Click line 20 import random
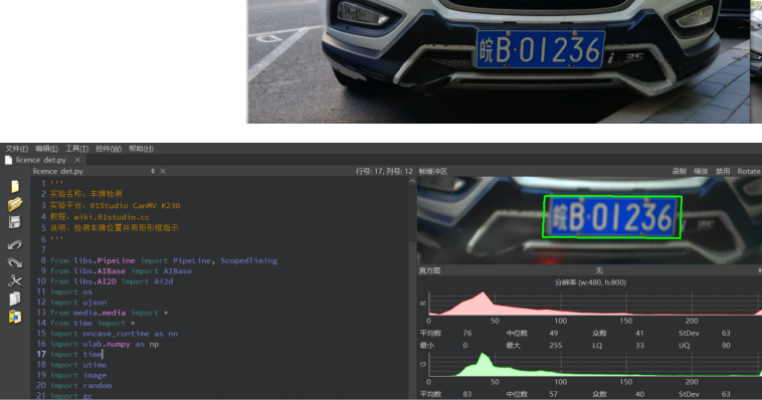The height and width of the screenshot is (400, 762). (81, 385)
